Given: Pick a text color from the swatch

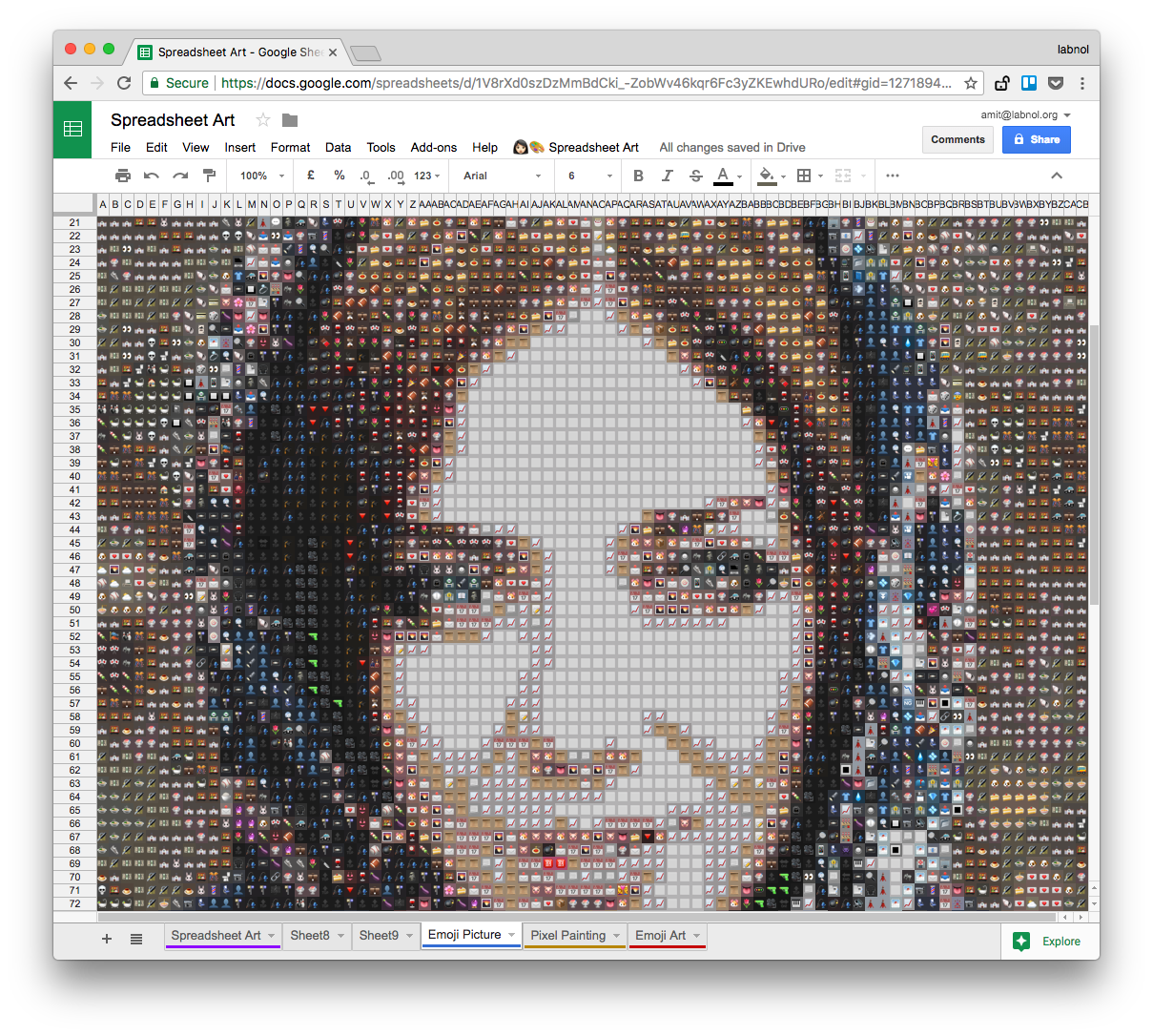Looking at the screenshot, I should [723, 176].
